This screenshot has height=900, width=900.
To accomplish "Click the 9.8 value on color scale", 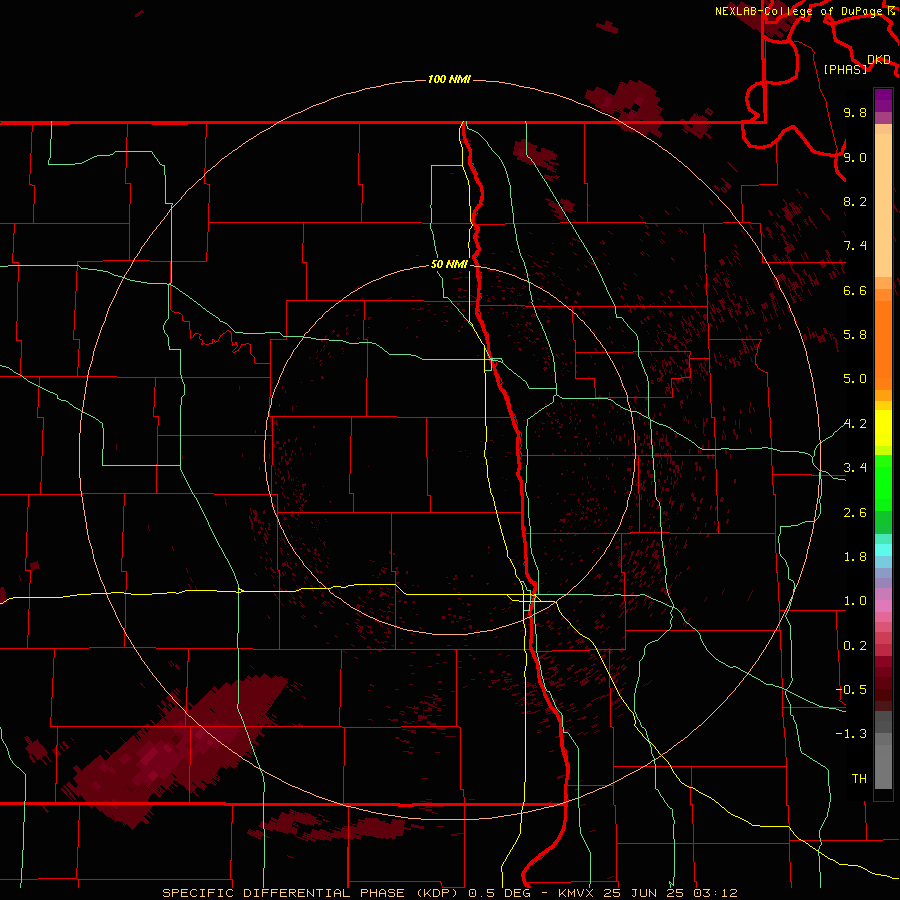I will coord(855,112).
